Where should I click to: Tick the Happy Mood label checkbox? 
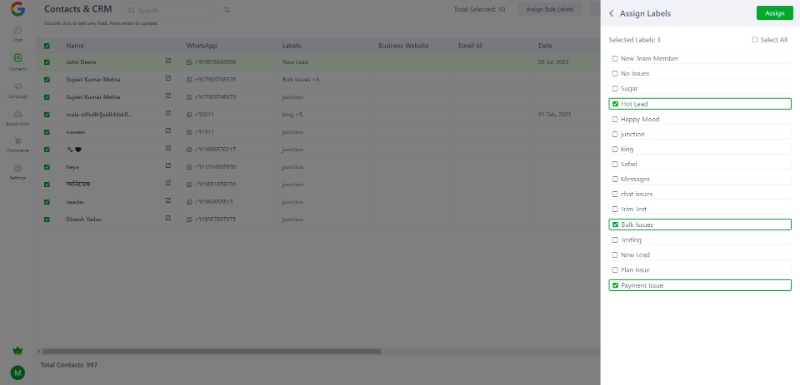point(615,119)
